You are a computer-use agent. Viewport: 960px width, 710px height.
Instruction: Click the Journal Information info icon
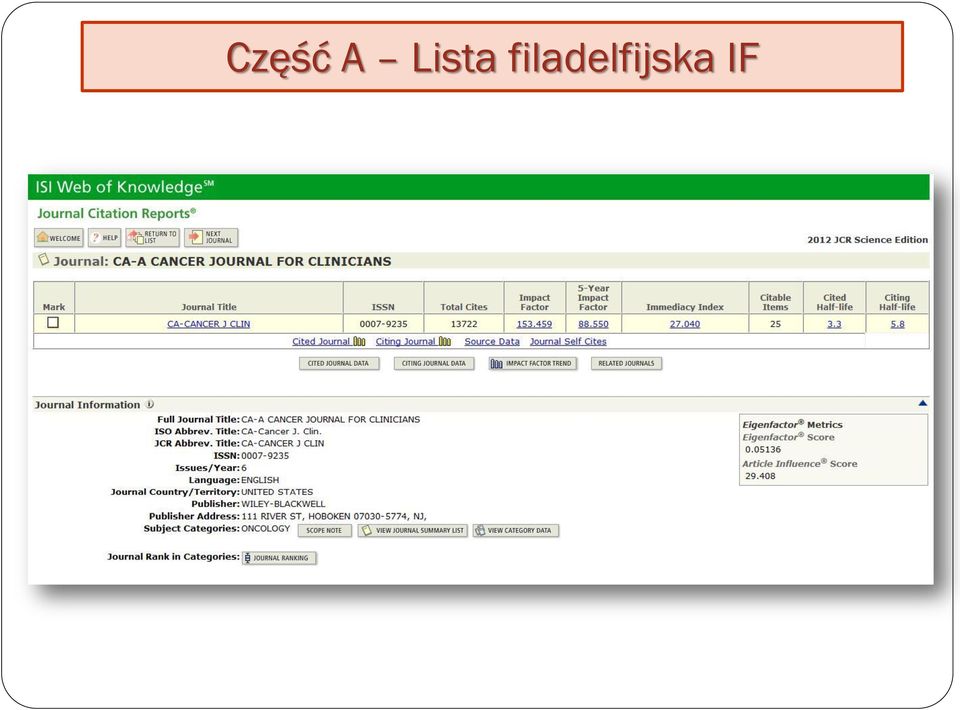click(x=150, y=405)
